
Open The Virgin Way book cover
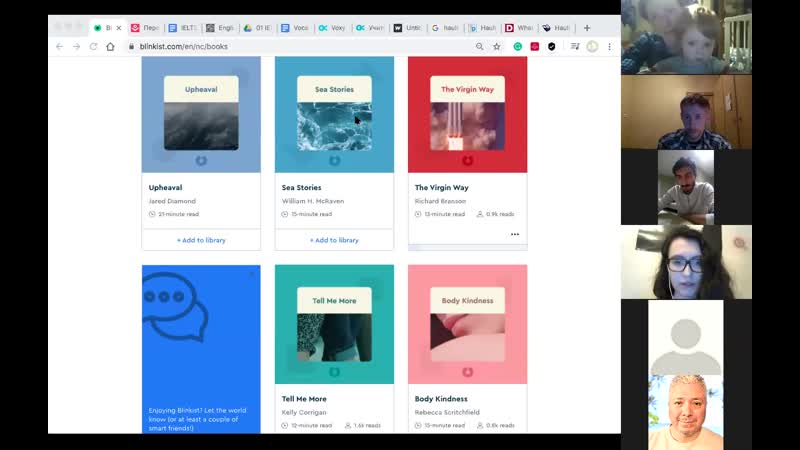[467, 114]
